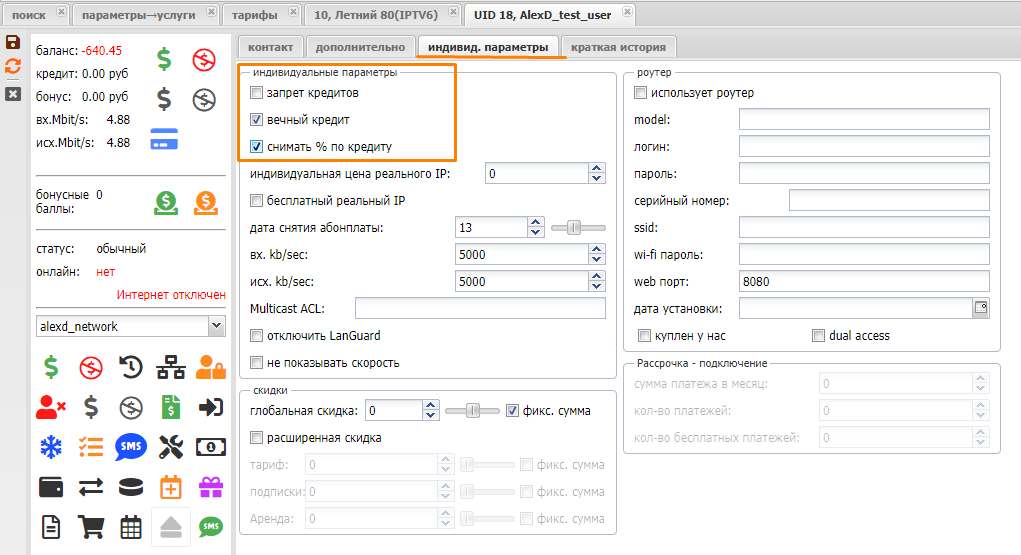Click the network topology icon
1021x555 pixels.
coord(171,368)
